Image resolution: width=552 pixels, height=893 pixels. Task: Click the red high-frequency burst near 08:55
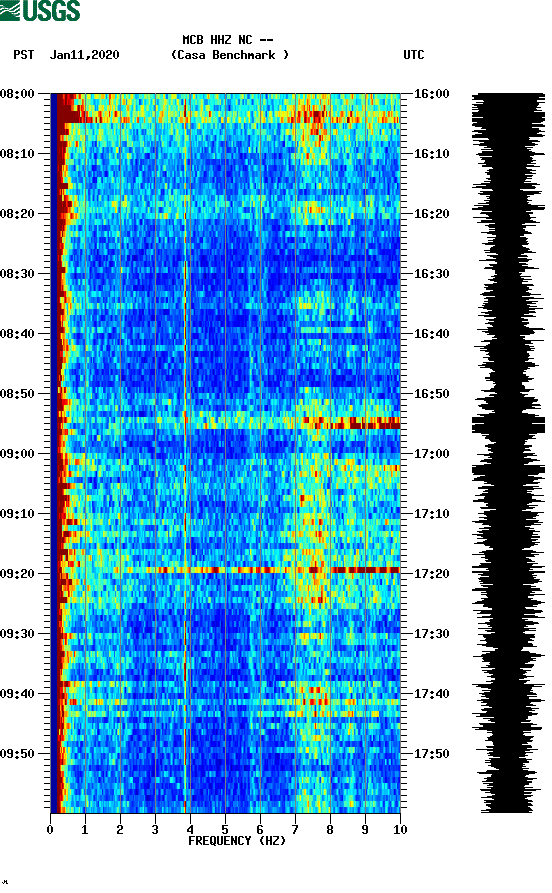click(x=351, y=423)
